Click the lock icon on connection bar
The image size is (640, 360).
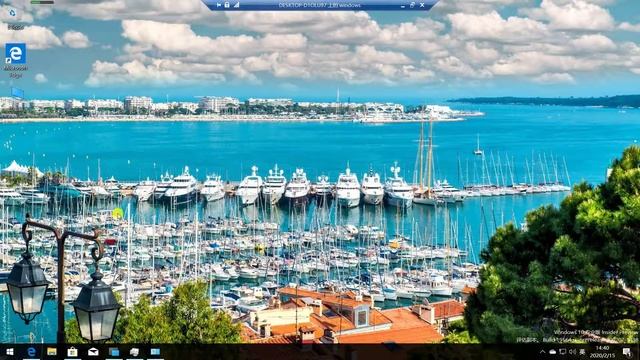pyautogui.click(x=227, y=5)
